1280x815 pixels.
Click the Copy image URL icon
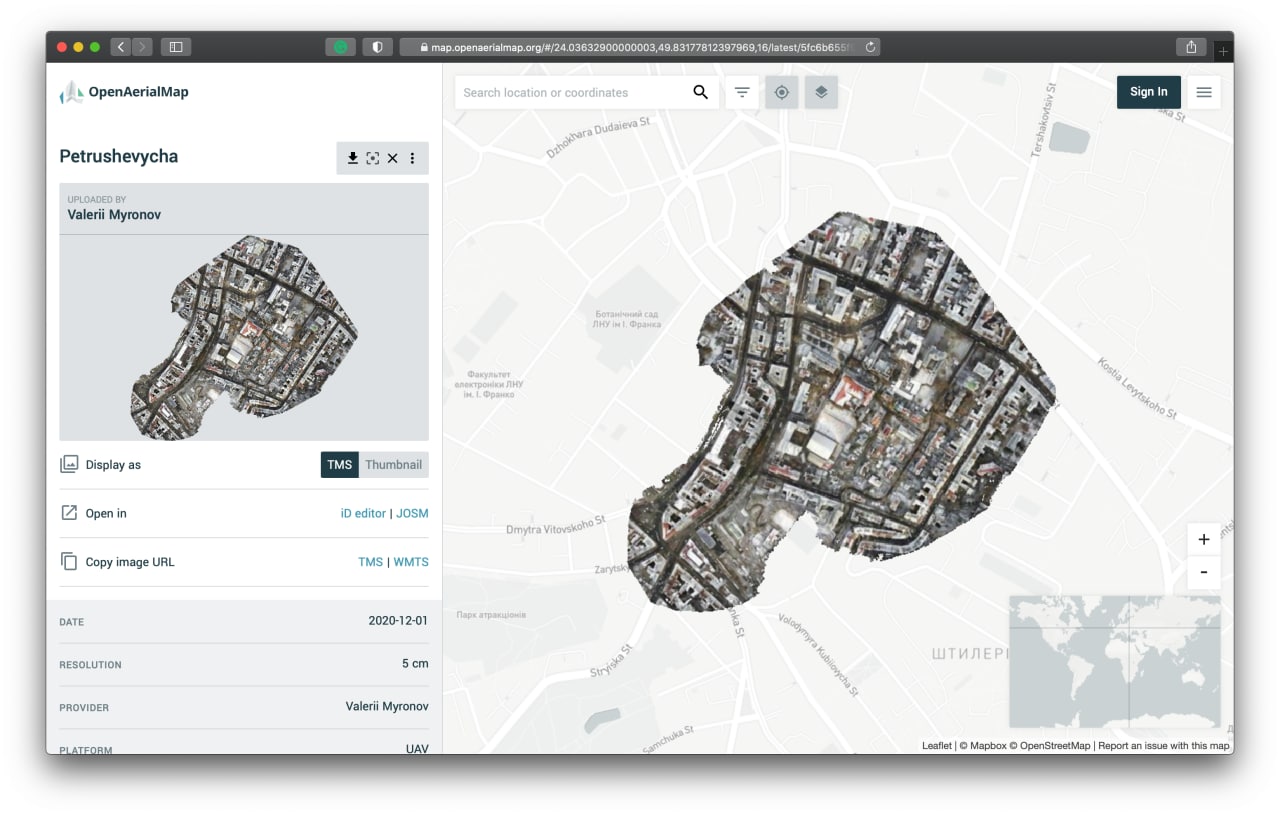point(69,561)
